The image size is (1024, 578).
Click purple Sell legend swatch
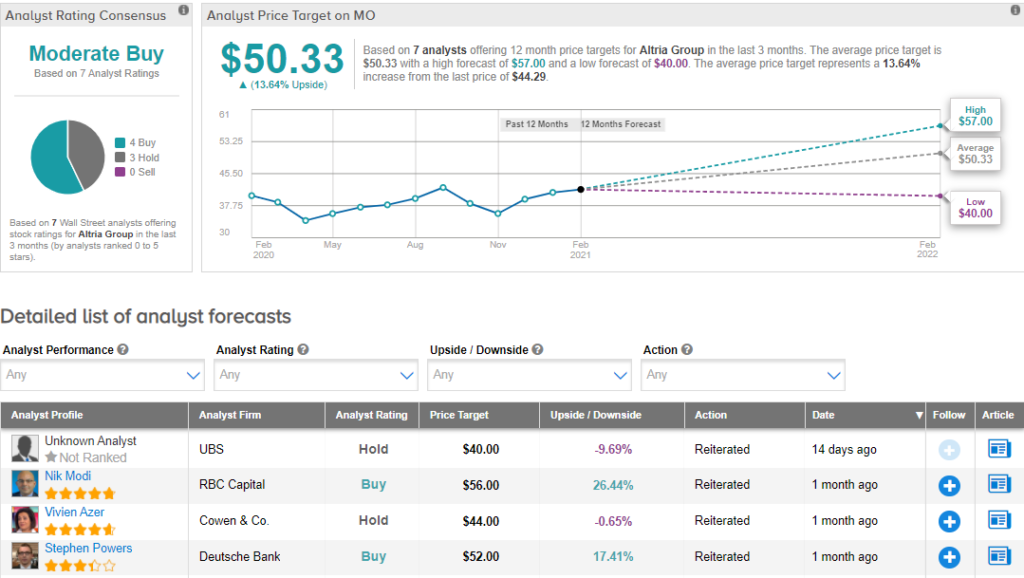pyautogui.click(x=120, y=172)
